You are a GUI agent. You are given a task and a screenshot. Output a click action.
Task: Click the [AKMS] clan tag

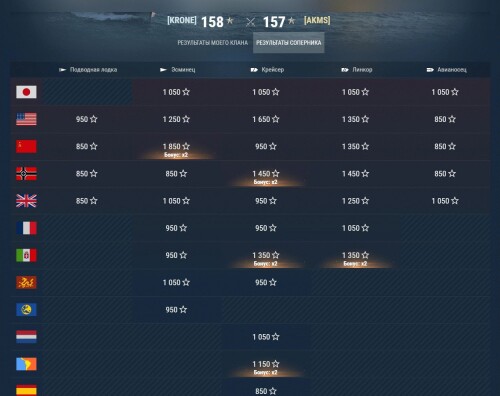coord(317,20)
